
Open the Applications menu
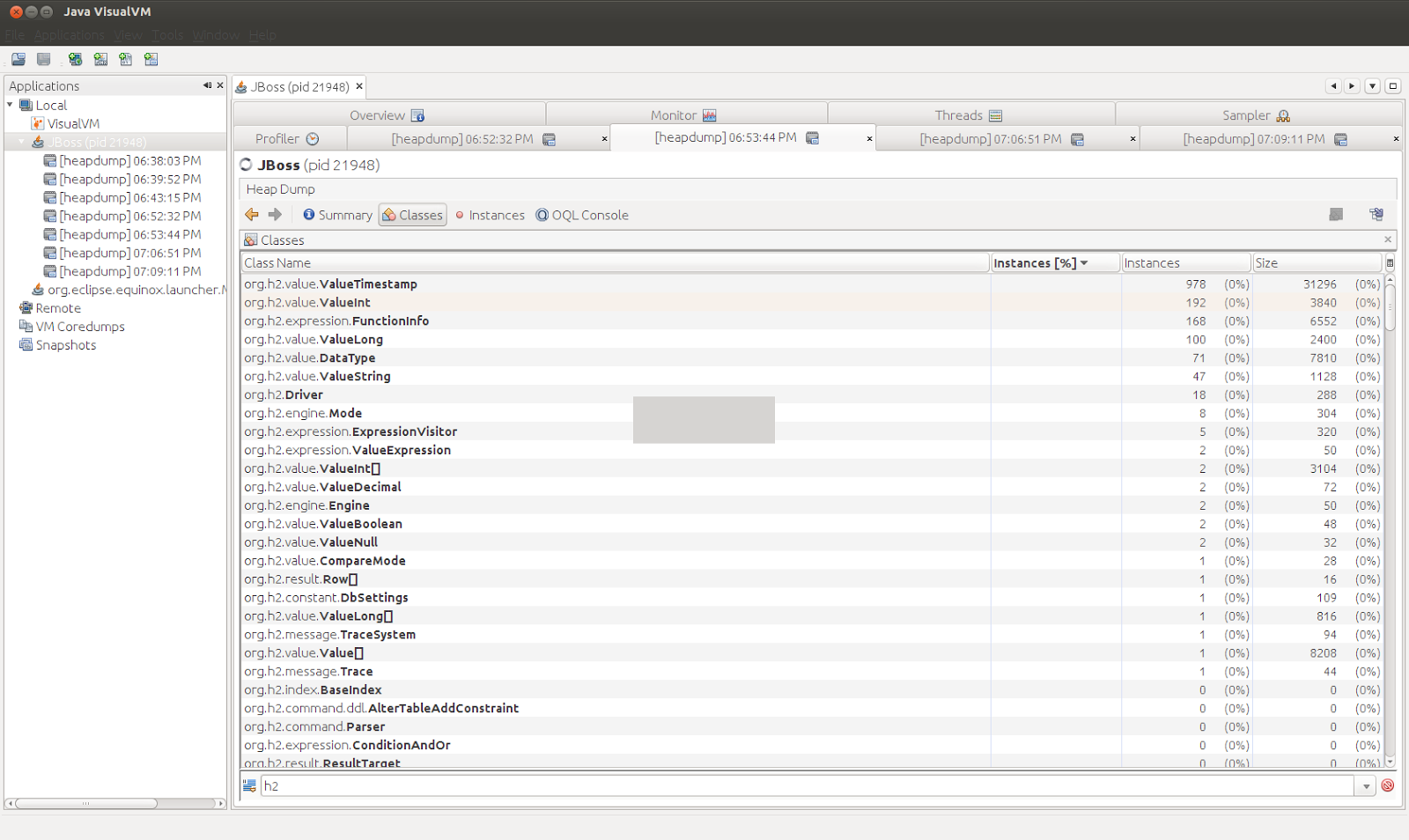pyautogui.click(x=70, y=35)
